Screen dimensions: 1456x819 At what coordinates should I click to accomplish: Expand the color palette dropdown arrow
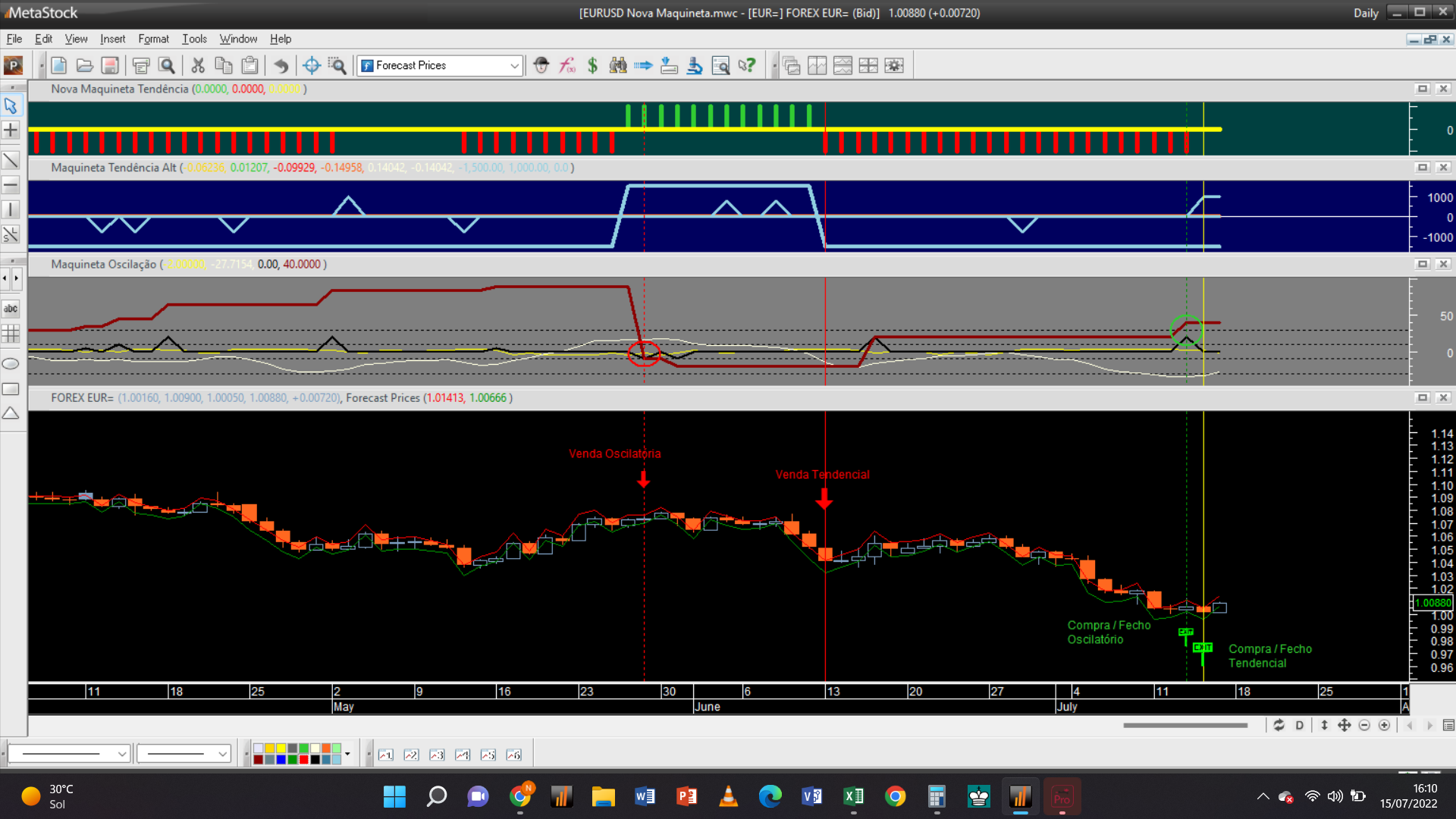coord(347,754)
